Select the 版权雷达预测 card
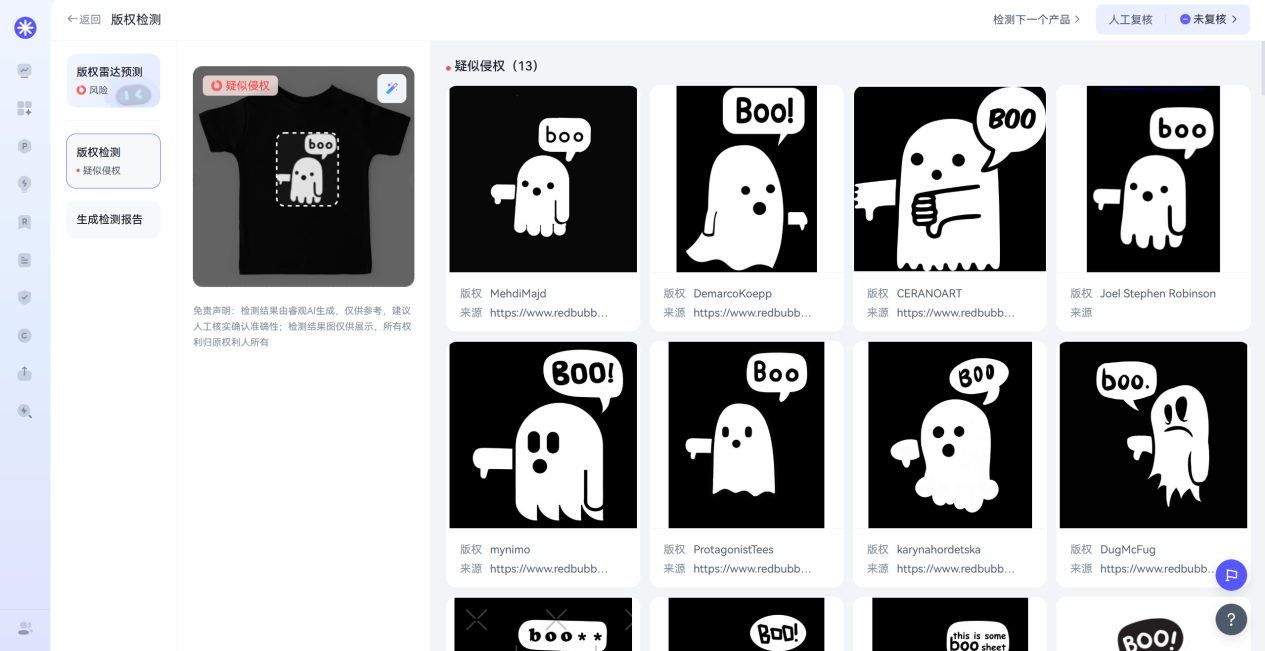 coord(113,81)
